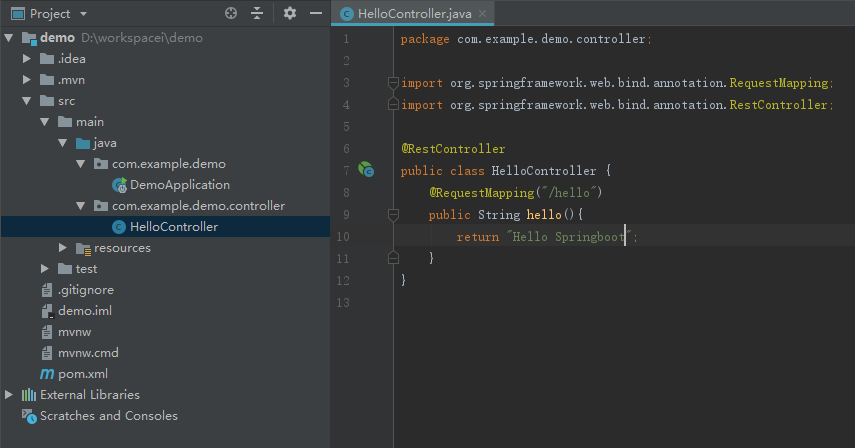Expand the .mvn folder
855x448 pixels.
click(x=26, y=80)
